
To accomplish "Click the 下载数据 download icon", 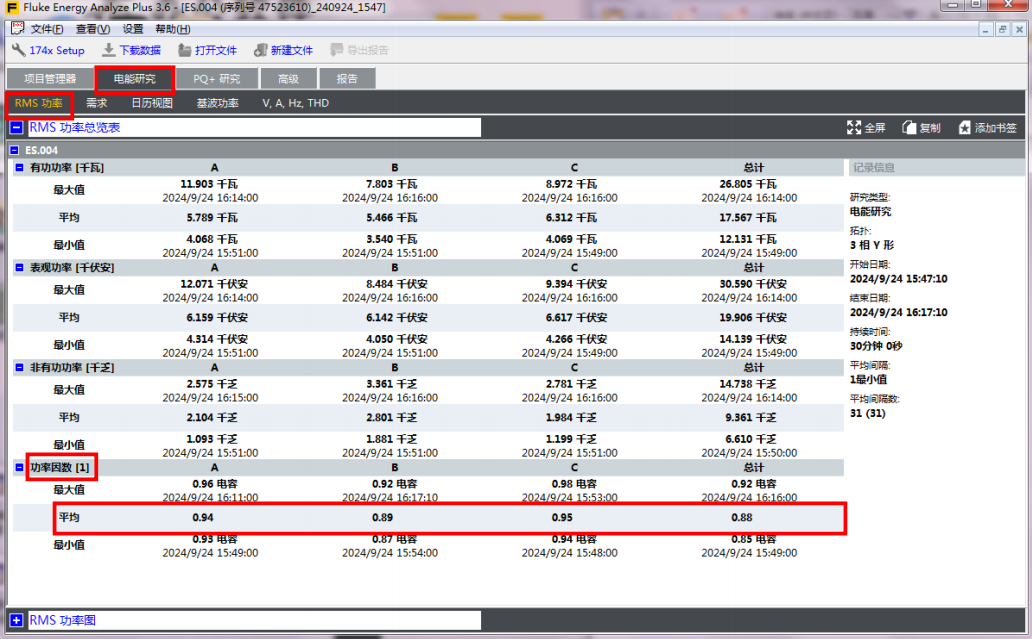I will tap(108, 50).
